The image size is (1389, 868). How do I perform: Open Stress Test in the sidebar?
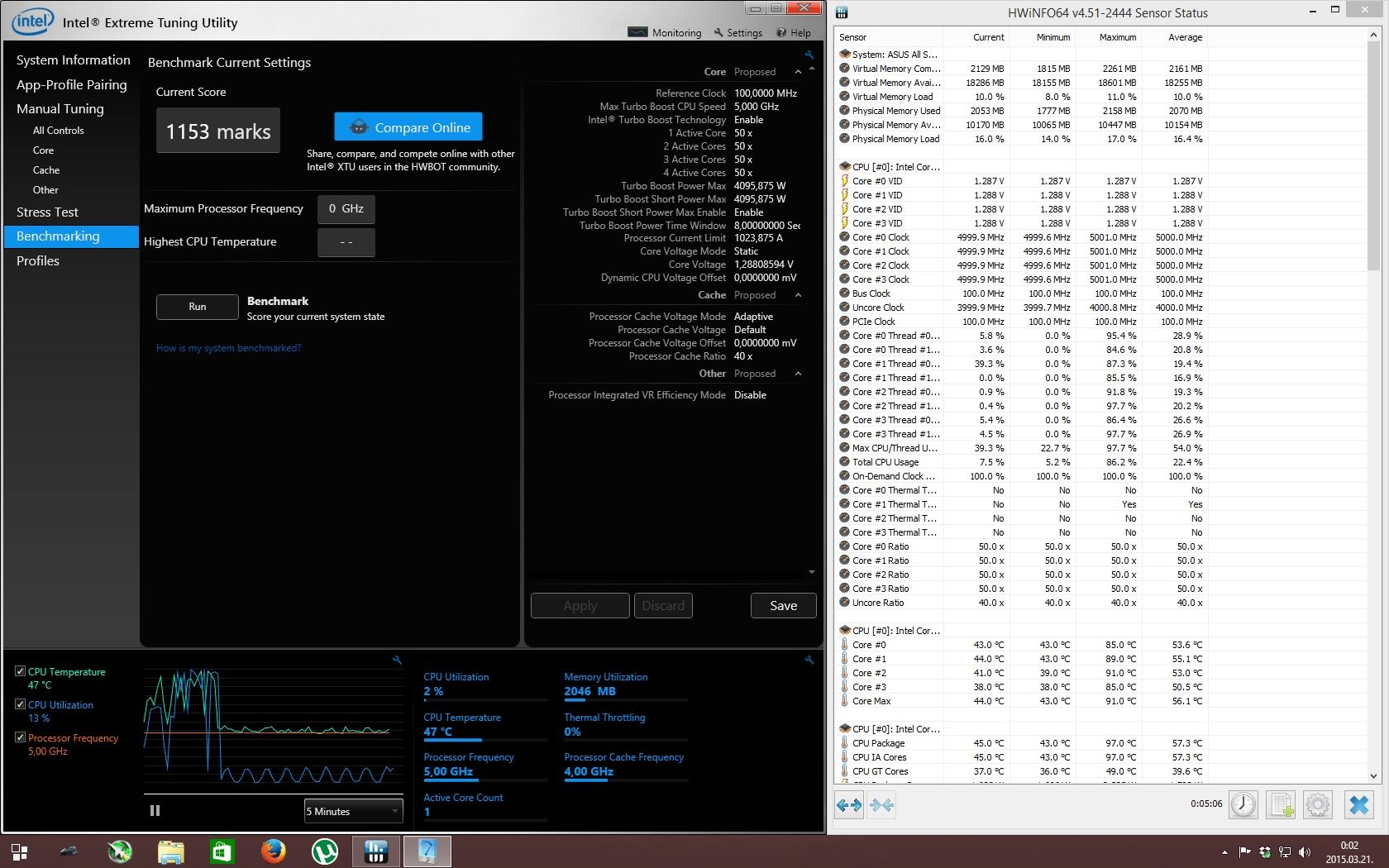(x=47, y=212)
